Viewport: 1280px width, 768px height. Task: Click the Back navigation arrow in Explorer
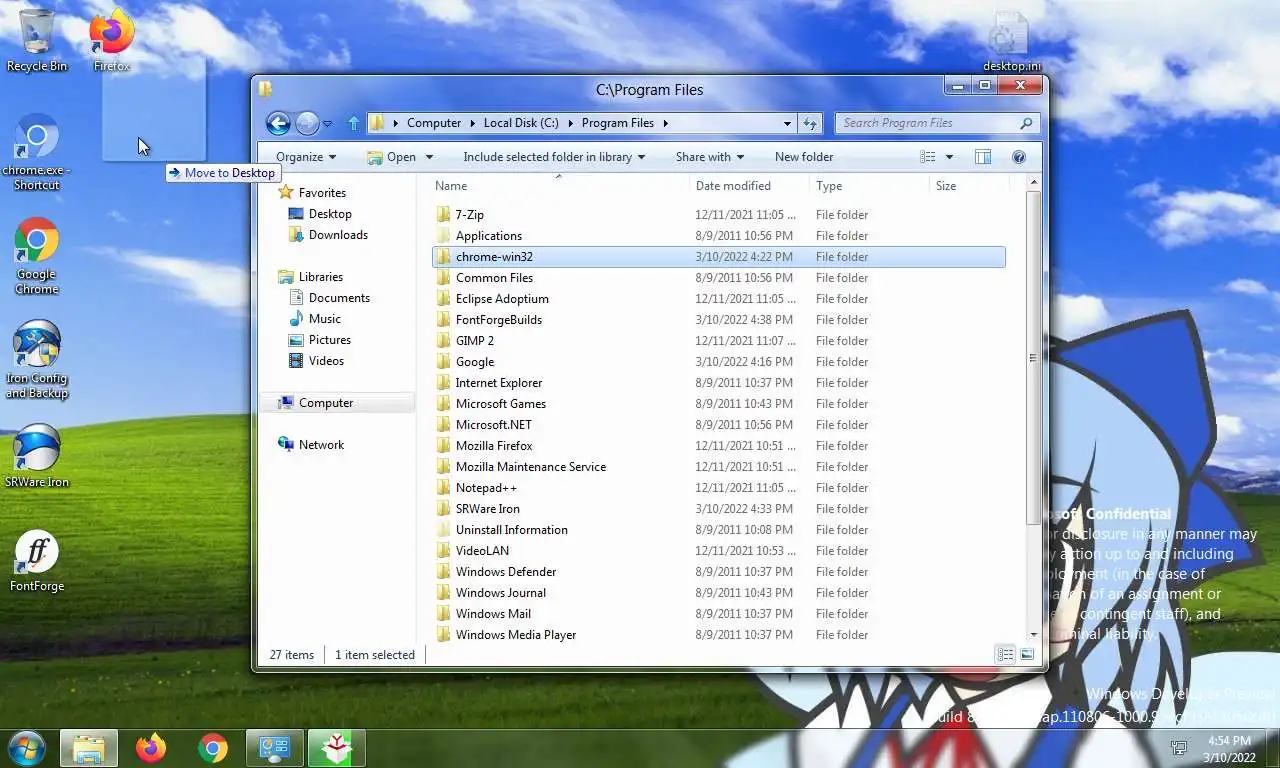[x=278, y=123]
